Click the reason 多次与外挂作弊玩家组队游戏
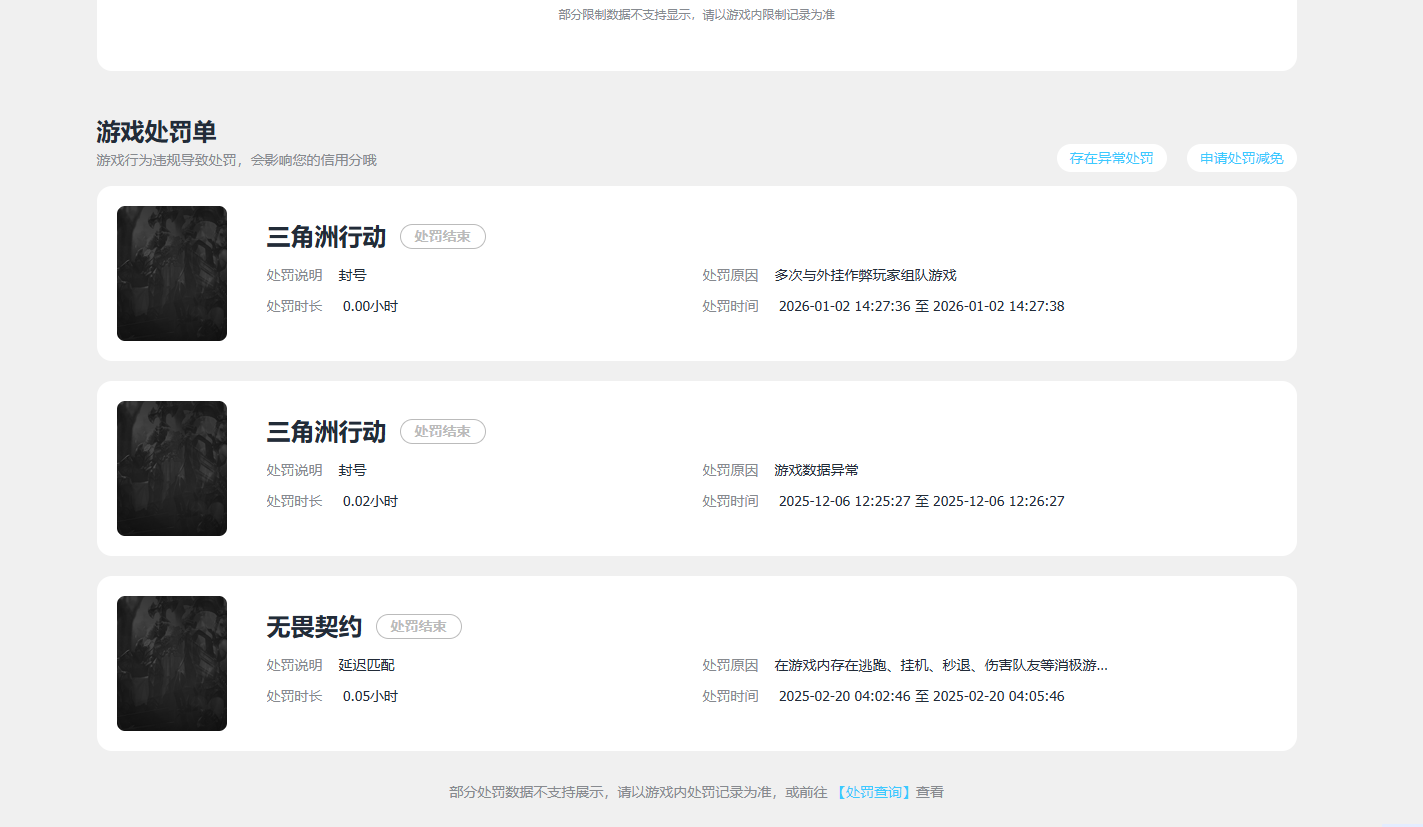The image size is (1423, 827). point(865,275)
